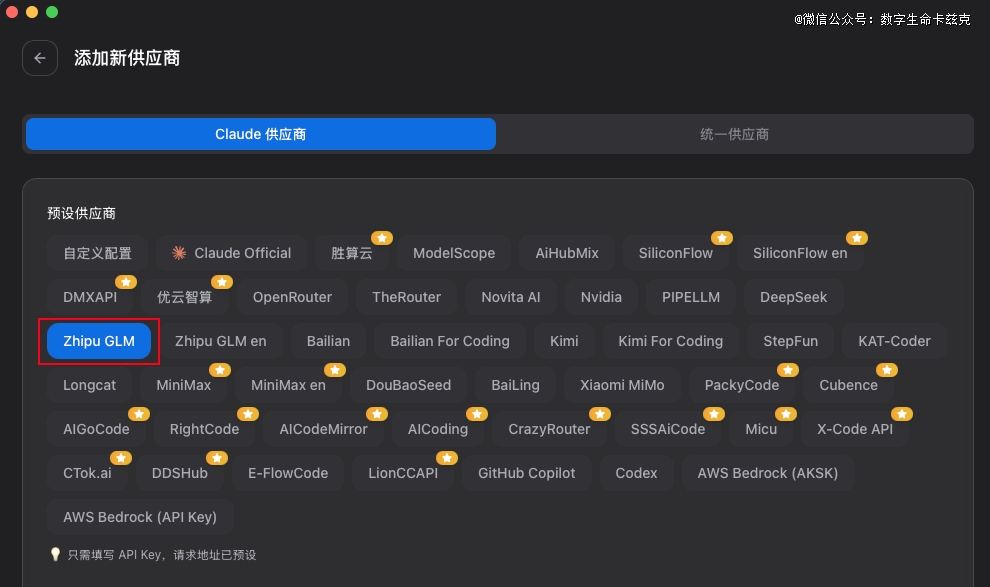Viewport: 990px width, 587px height.
Task: Click the star badge on PackyCode
Action: 788,370
